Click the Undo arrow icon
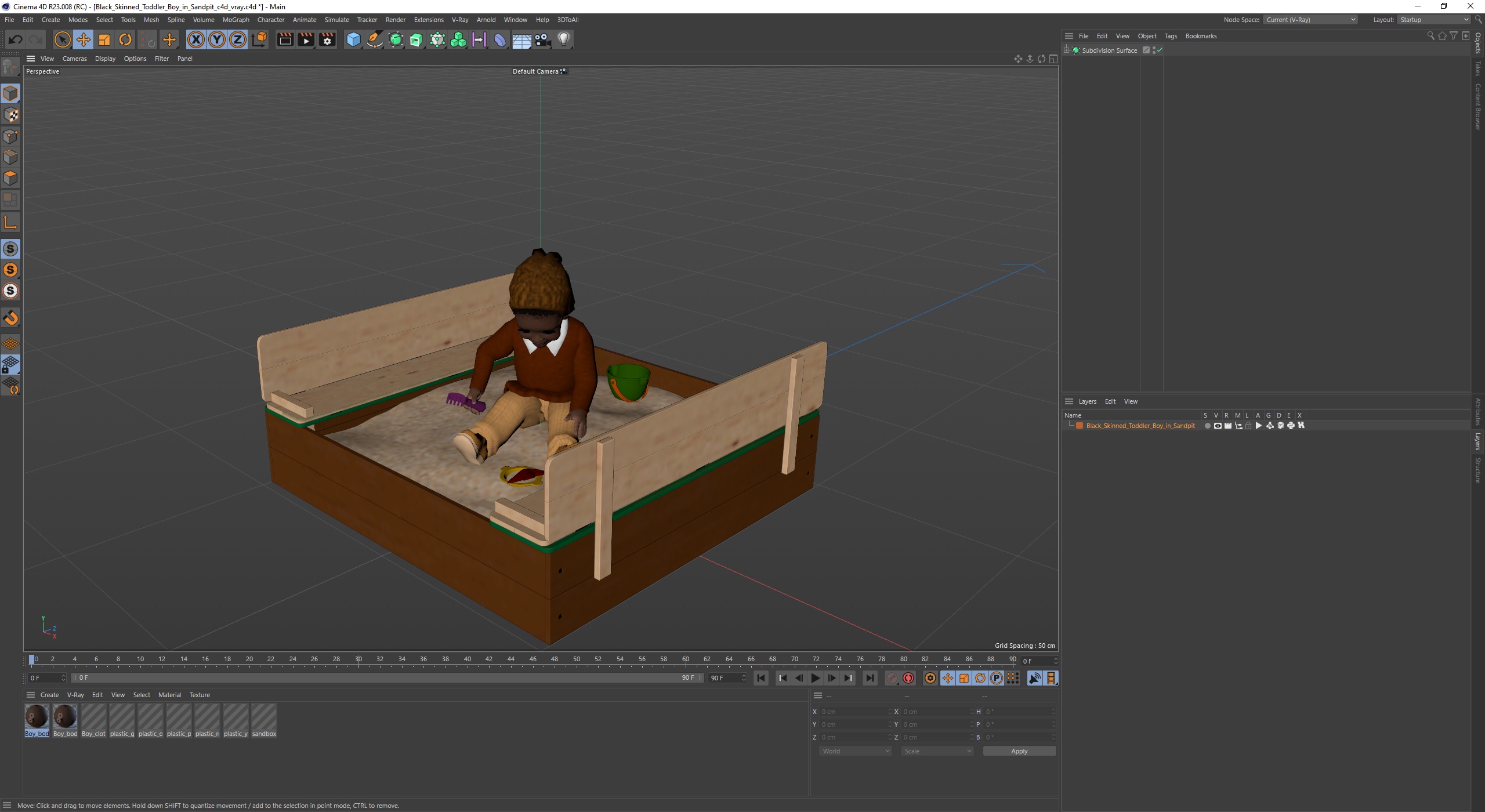 [x=16, y=39]
